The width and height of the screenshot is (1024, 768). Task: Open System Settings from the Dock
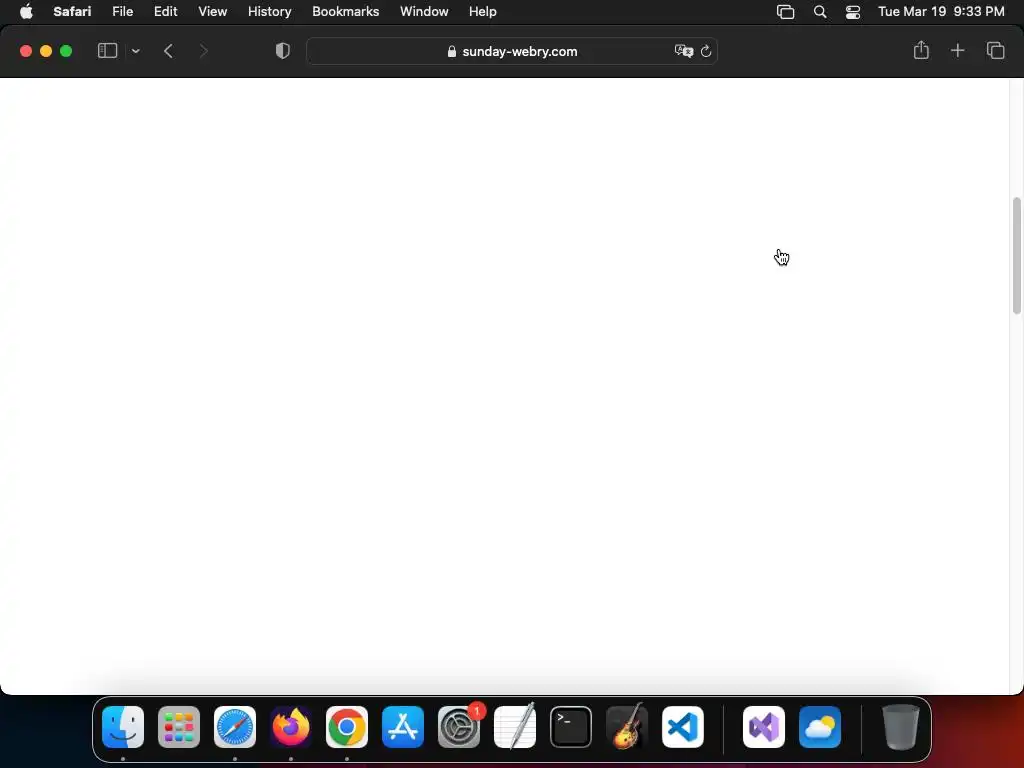click(459, 727)
